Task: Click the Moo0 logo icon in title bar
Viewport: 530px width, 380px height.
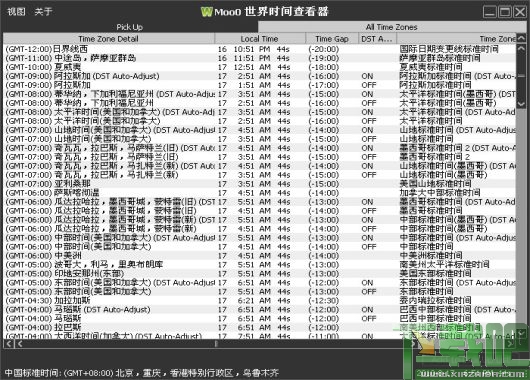Action: [206, 12]
